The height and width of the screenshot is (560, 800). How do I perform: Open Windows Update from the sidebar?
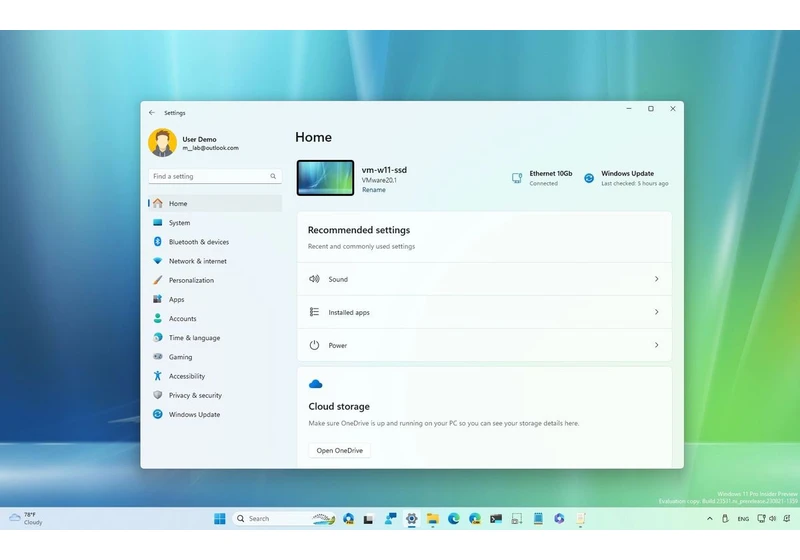(x=214, y=415)
